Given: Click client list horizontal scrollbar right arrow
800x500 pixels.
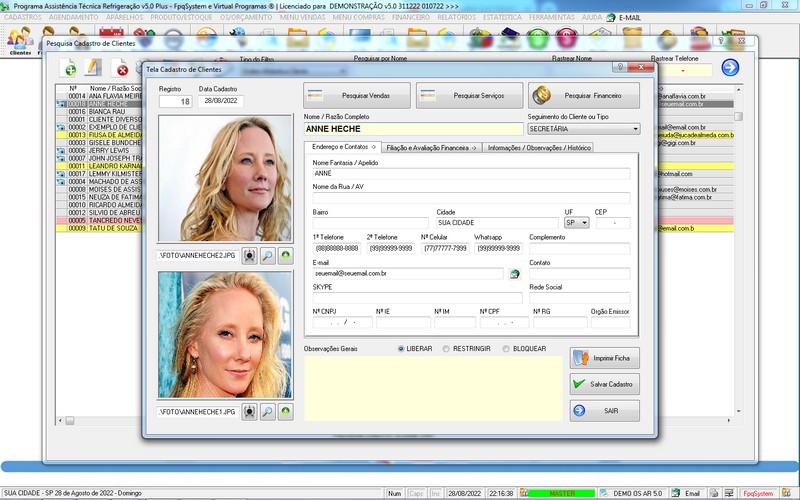Looking at the screenshot, I should pos(729,420).
